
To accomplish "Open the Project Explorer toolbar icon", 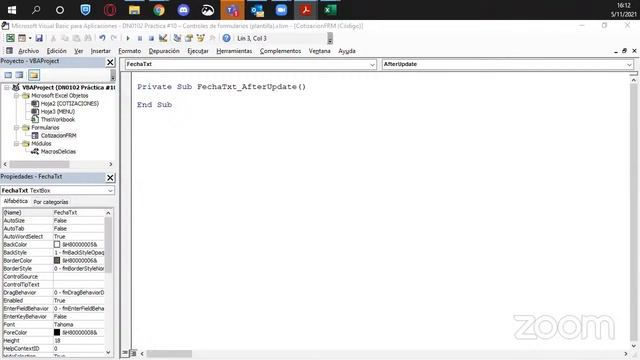I will 177,38.
